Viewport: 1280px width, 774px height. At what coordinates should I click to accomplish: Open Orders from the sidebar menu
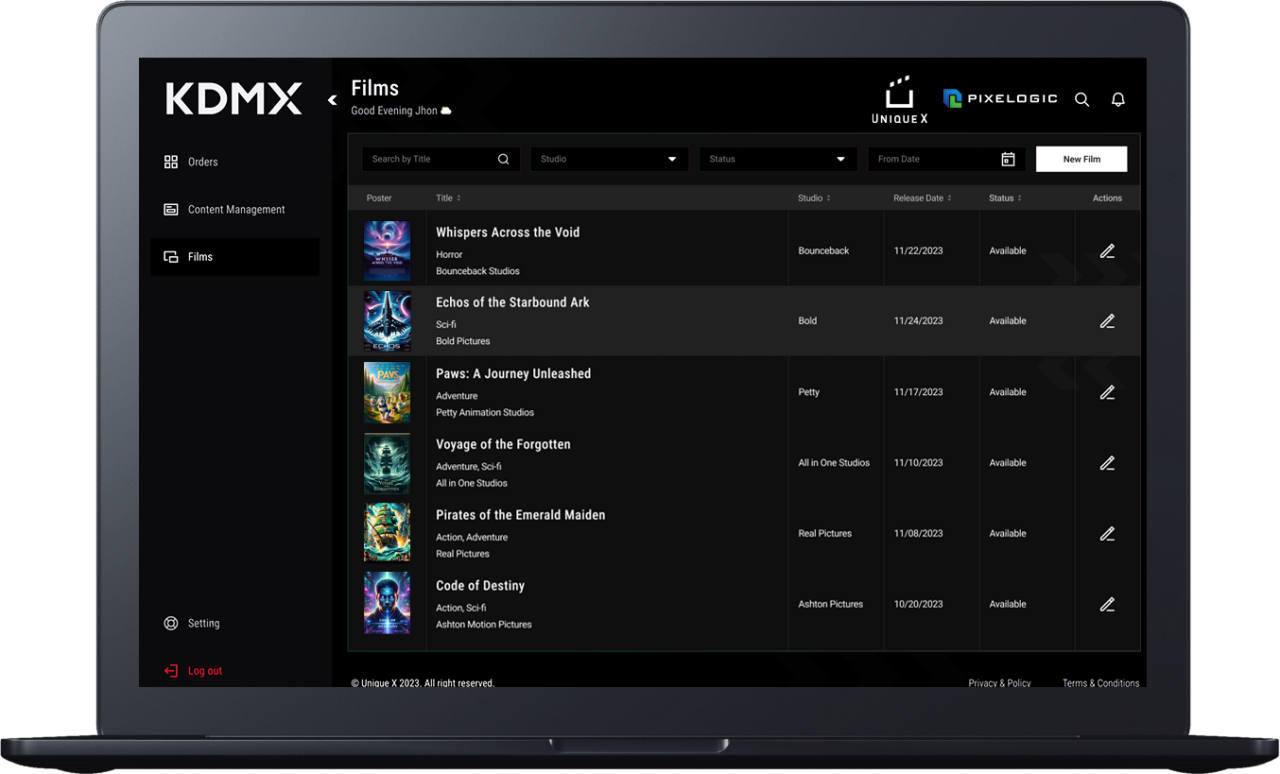pos(205,161)
